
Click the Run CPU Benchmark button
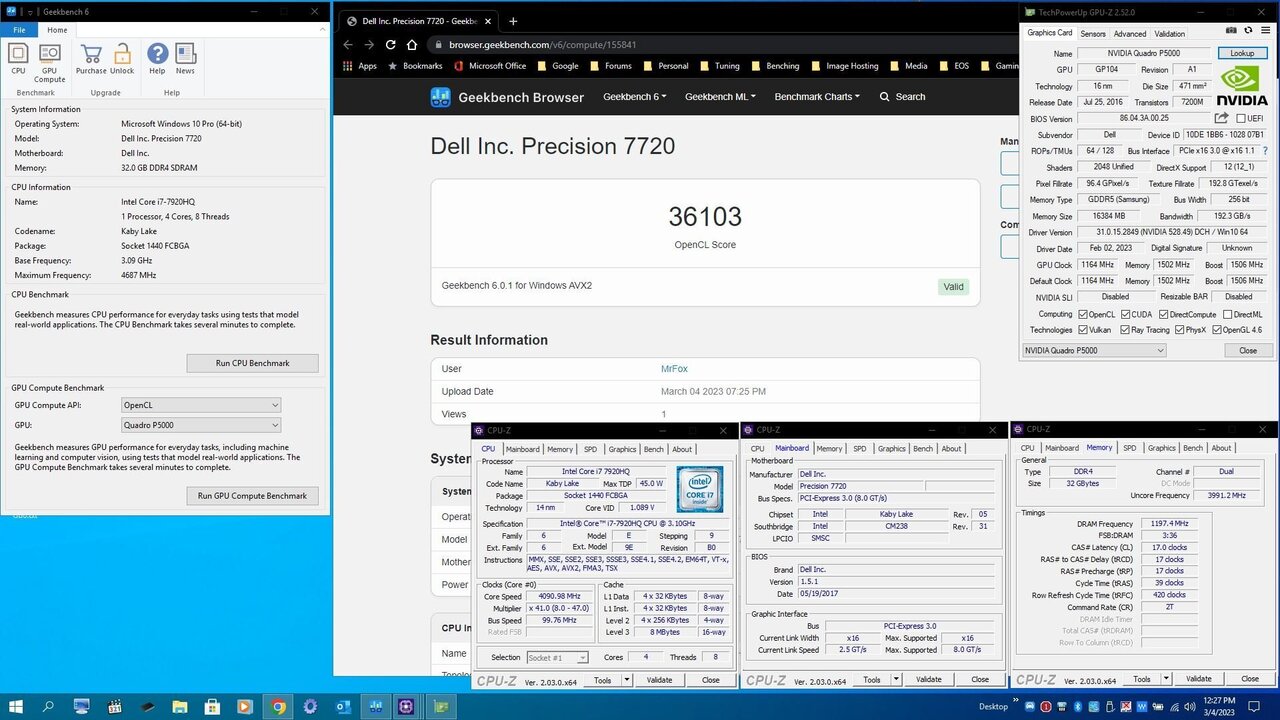251,362
